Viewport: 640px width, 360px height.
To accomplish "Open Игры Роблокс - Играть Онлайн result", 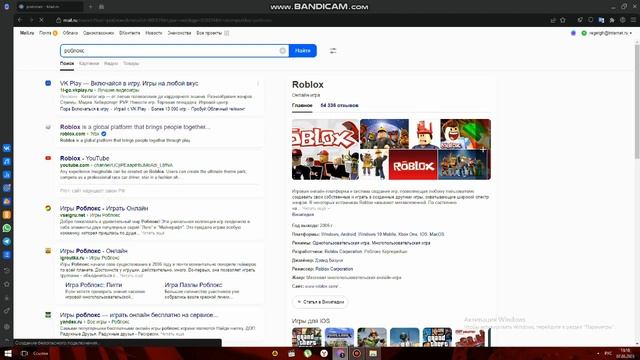I will pos(104,208).
